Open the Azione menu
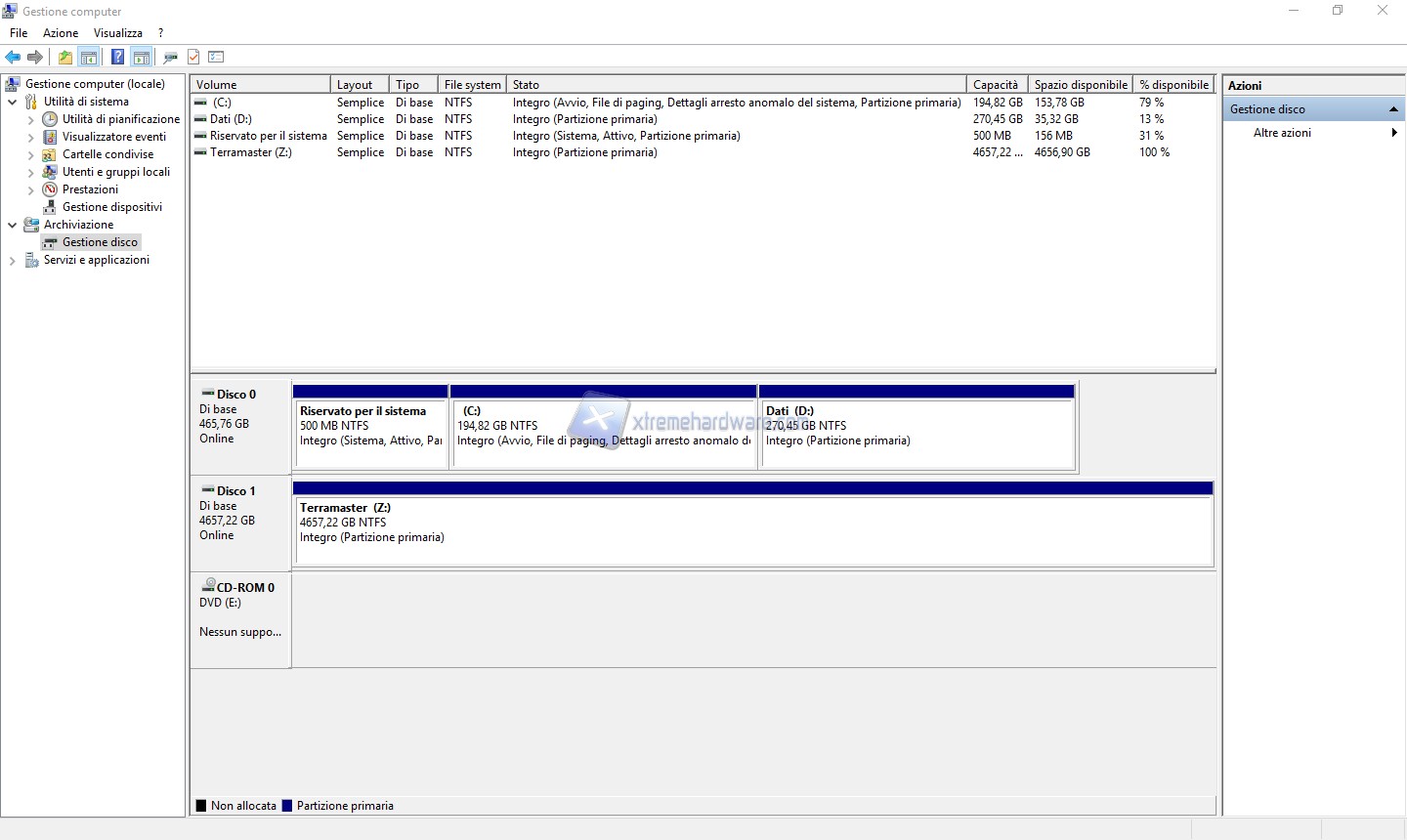 tap(60, 33)
